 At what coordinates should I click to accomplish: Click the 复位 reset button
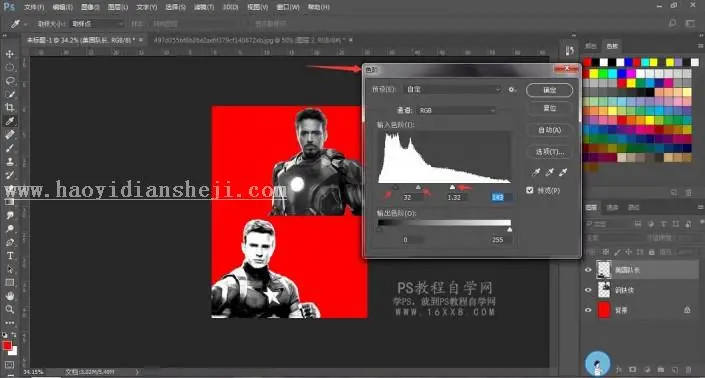click(549, 108)
